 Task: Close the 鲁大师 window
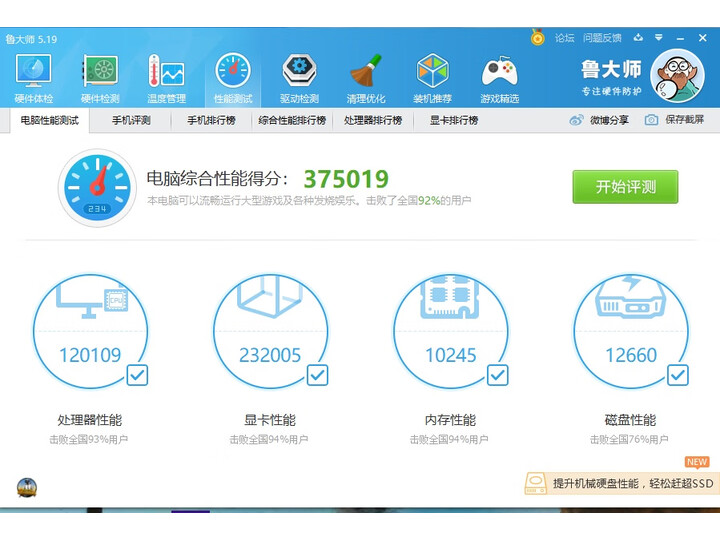coord(703,38)
